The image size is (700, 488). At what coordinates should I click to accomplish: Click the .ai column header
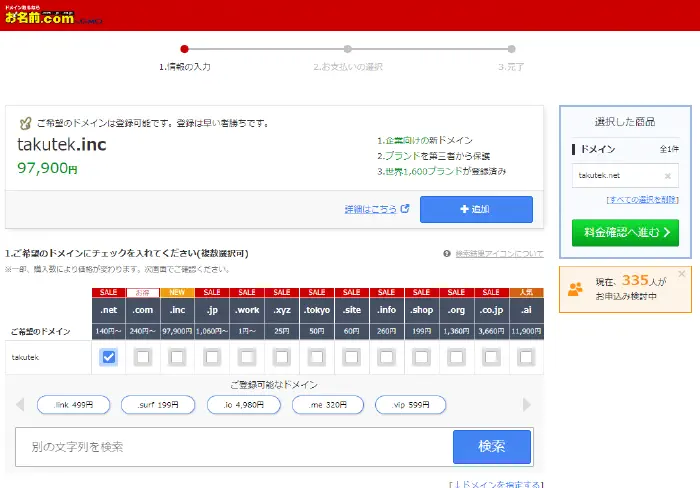click(526, 310)
